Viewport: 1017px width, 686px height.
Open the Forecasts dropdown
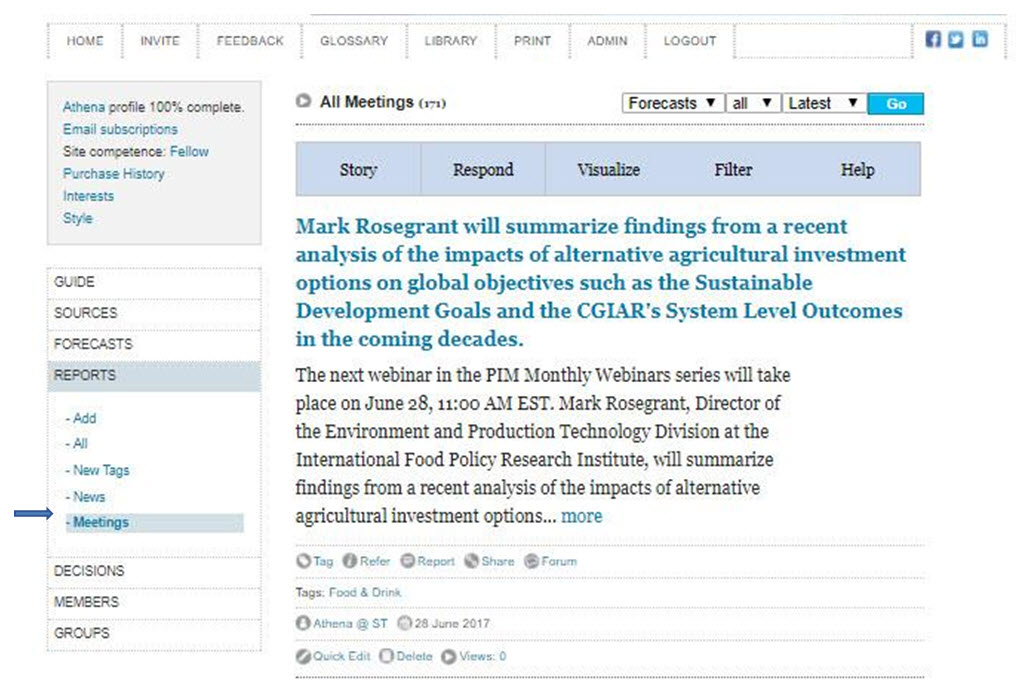[673, 103]
